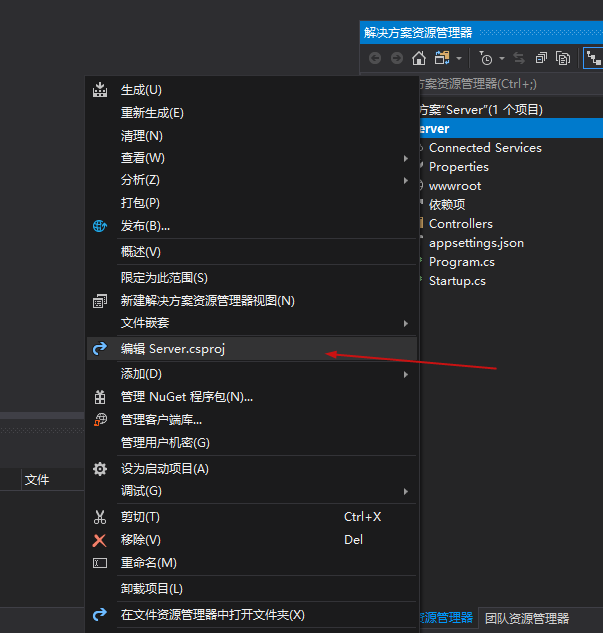Choose 设为启动项目(A)
The image size is (603, 633).
point(252,469)
